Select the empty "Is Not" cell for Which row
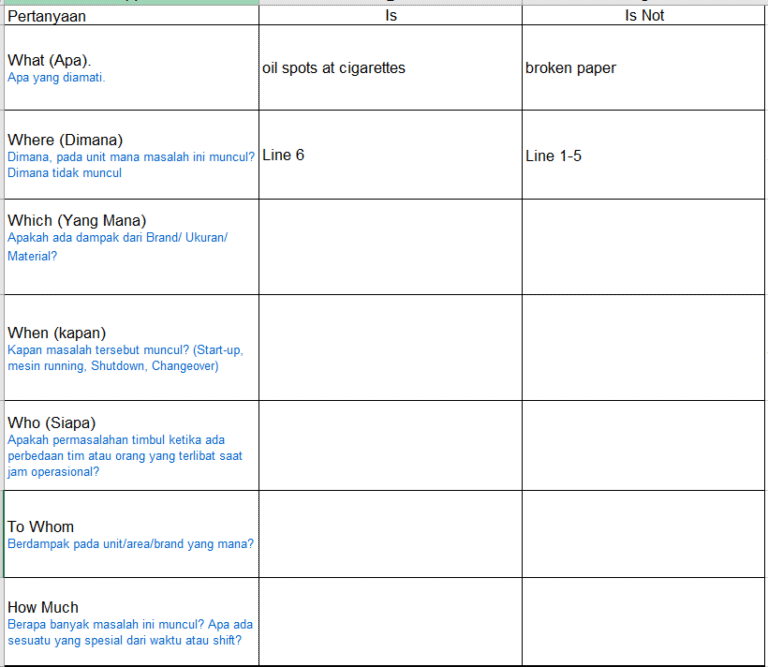 pyautogui.click(x=644, y=246)
